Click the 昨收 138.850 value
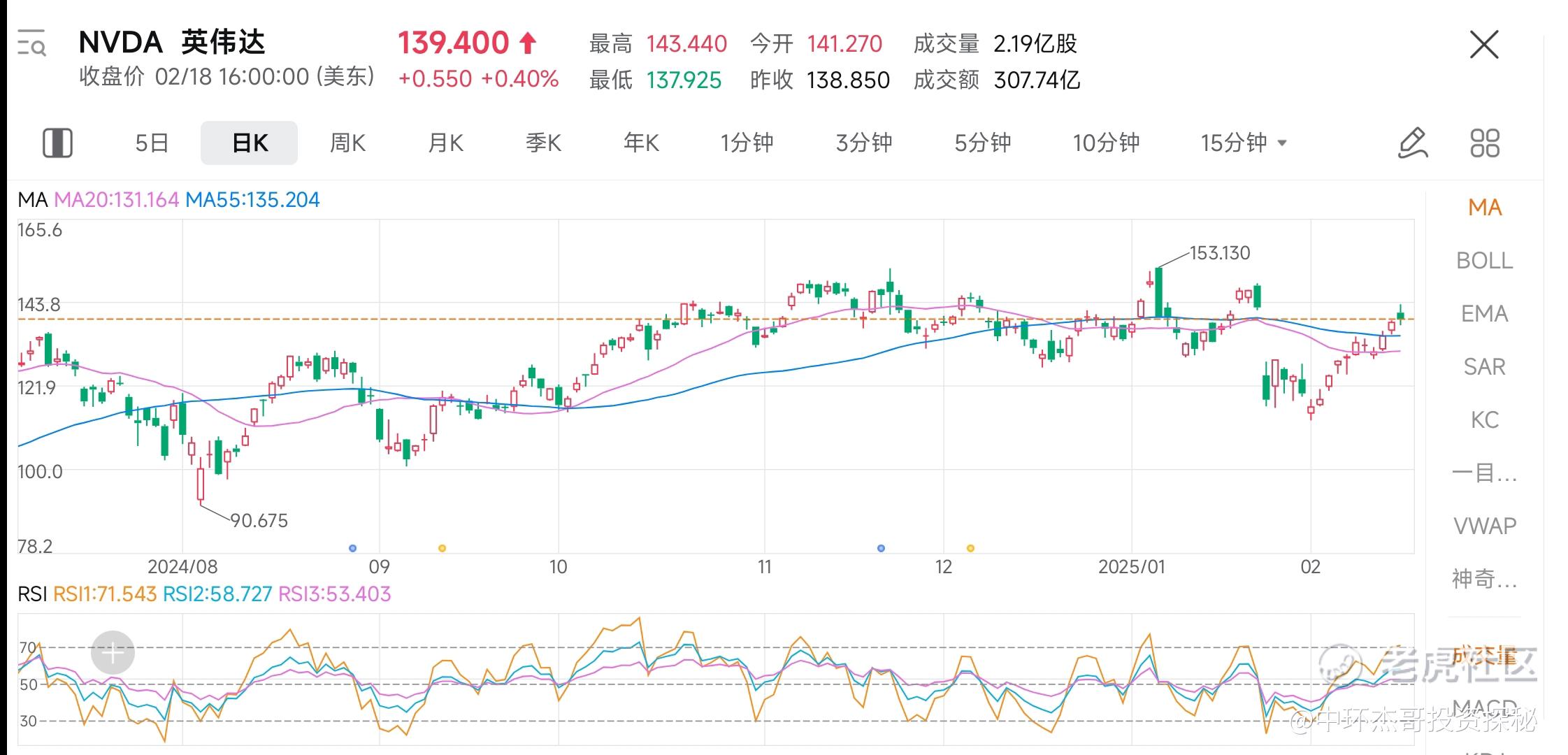Viewport: 1568px width, 755px height. pos(848,80)
